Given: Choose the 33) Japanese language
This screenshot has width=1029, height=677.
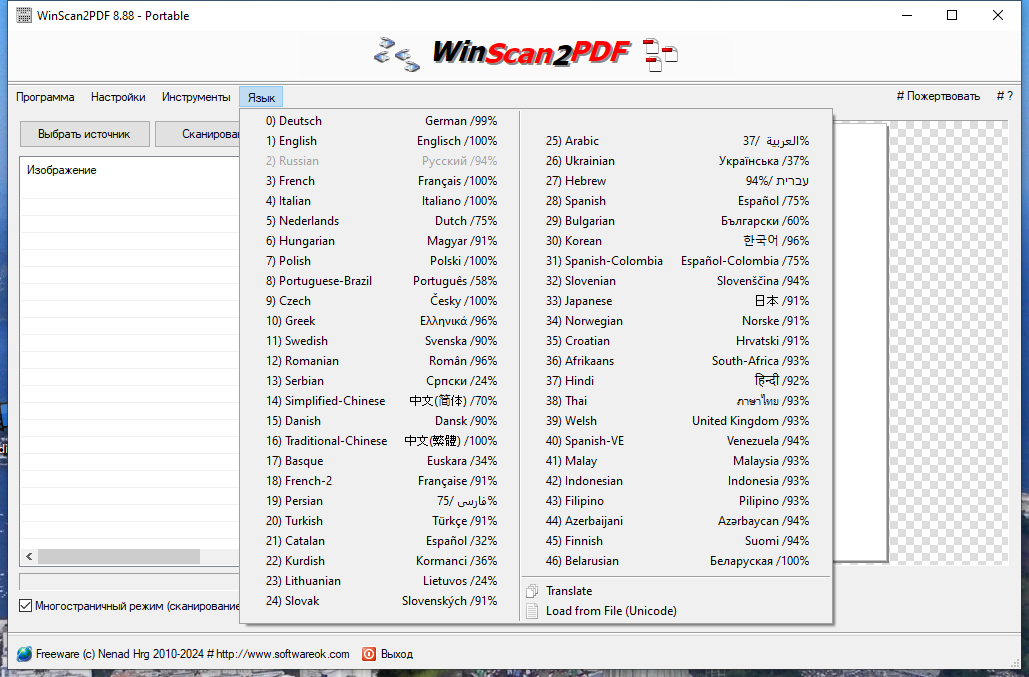Looking at the screenshot, I should click(677, 301).
